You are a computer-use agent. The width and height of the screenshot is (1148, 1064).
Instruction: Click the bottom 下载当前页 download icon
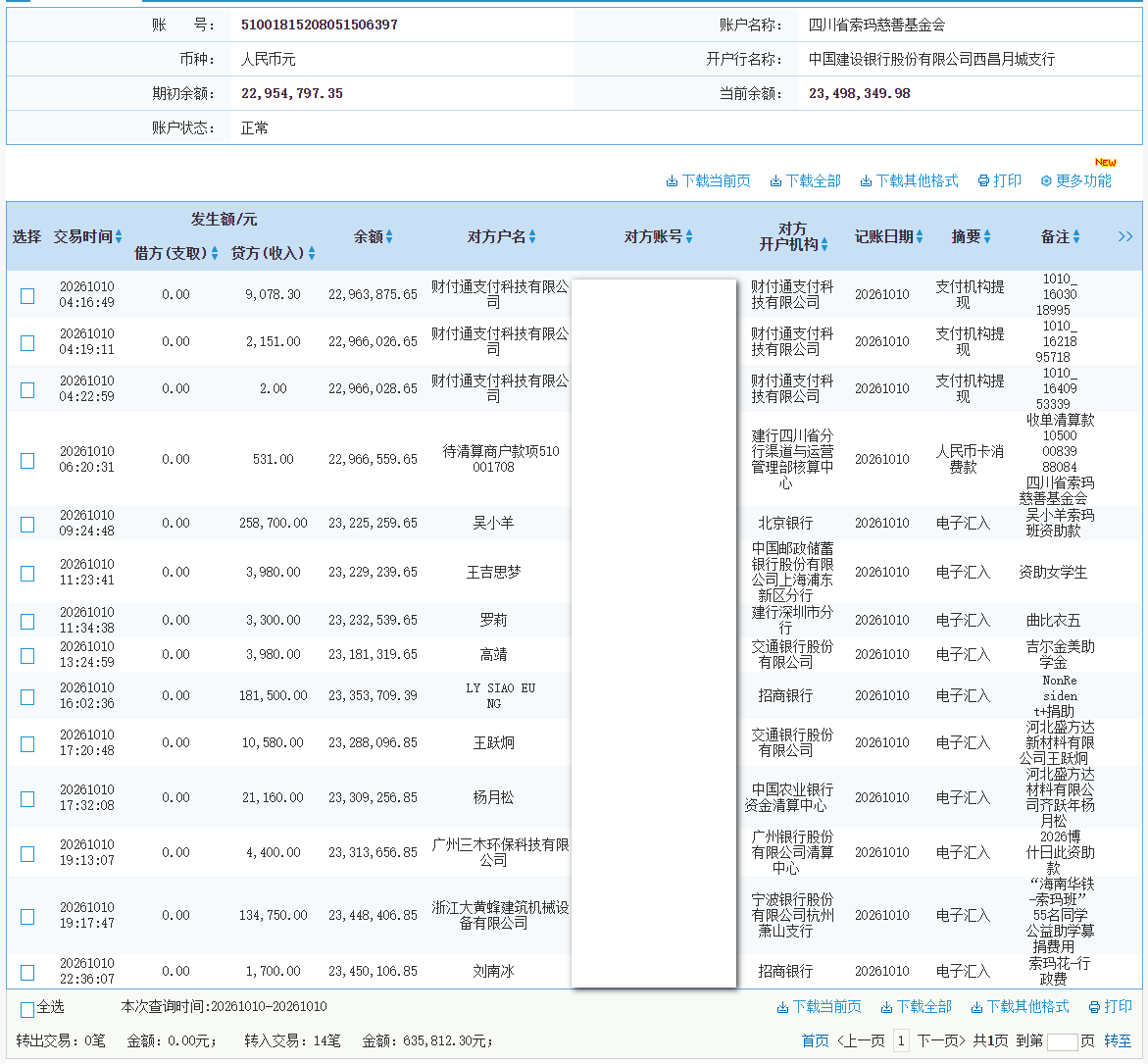click(782, 1008)
